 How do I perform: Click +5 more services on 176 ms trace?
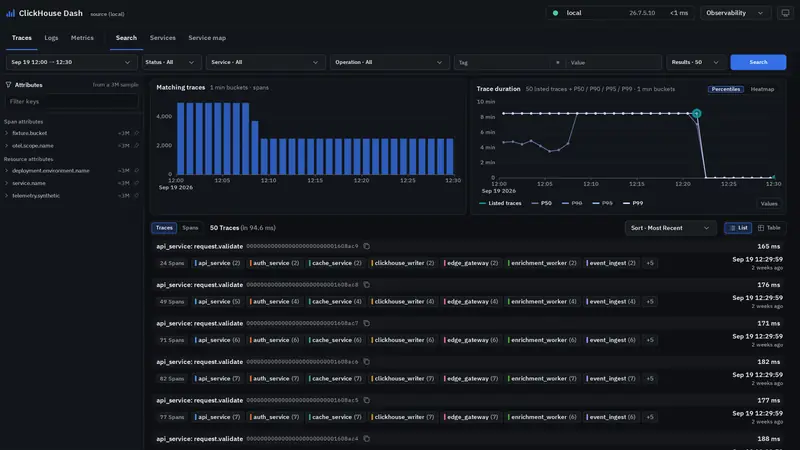point(650,302)
